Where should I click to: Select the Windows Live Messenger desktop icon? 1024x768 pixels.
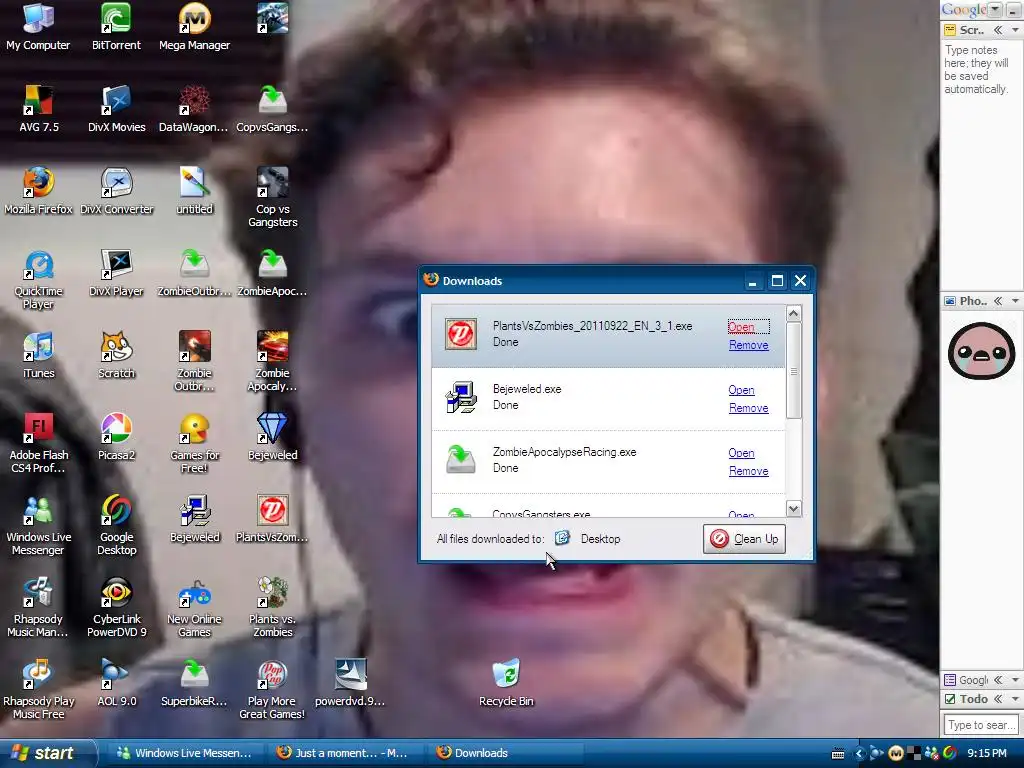tap(39, 526)
